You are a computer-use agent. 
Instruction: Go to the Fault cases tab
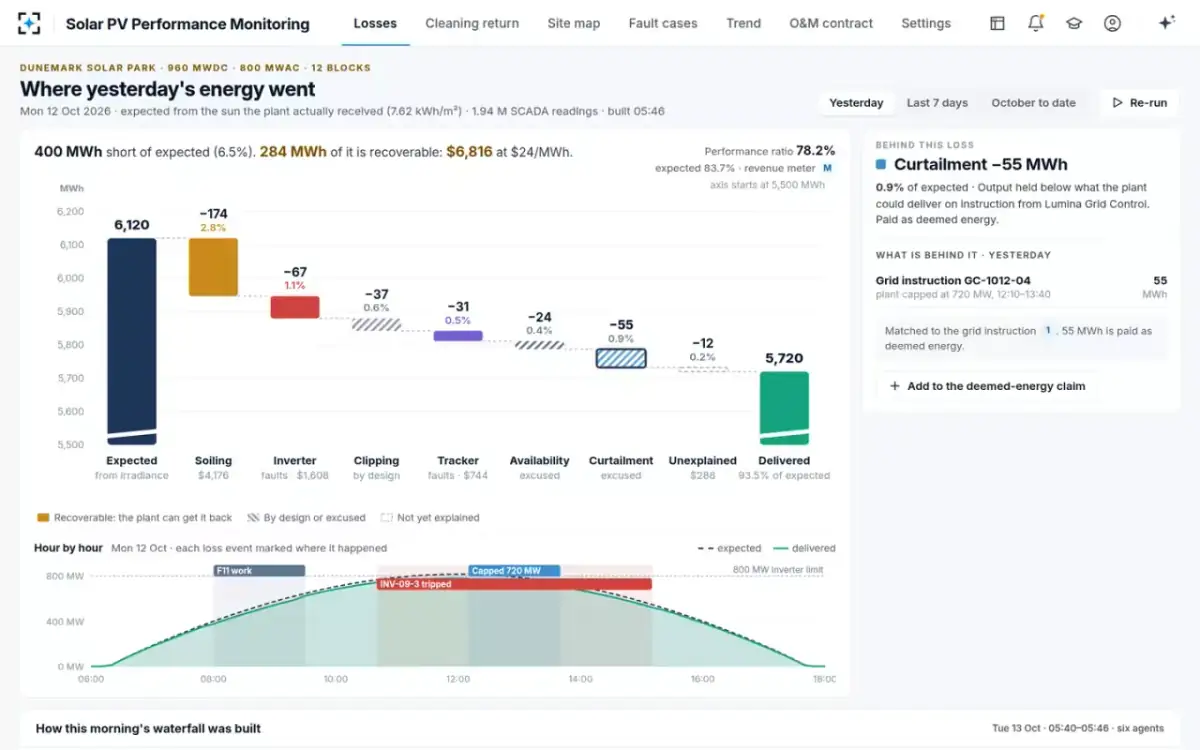pos(663,23)
